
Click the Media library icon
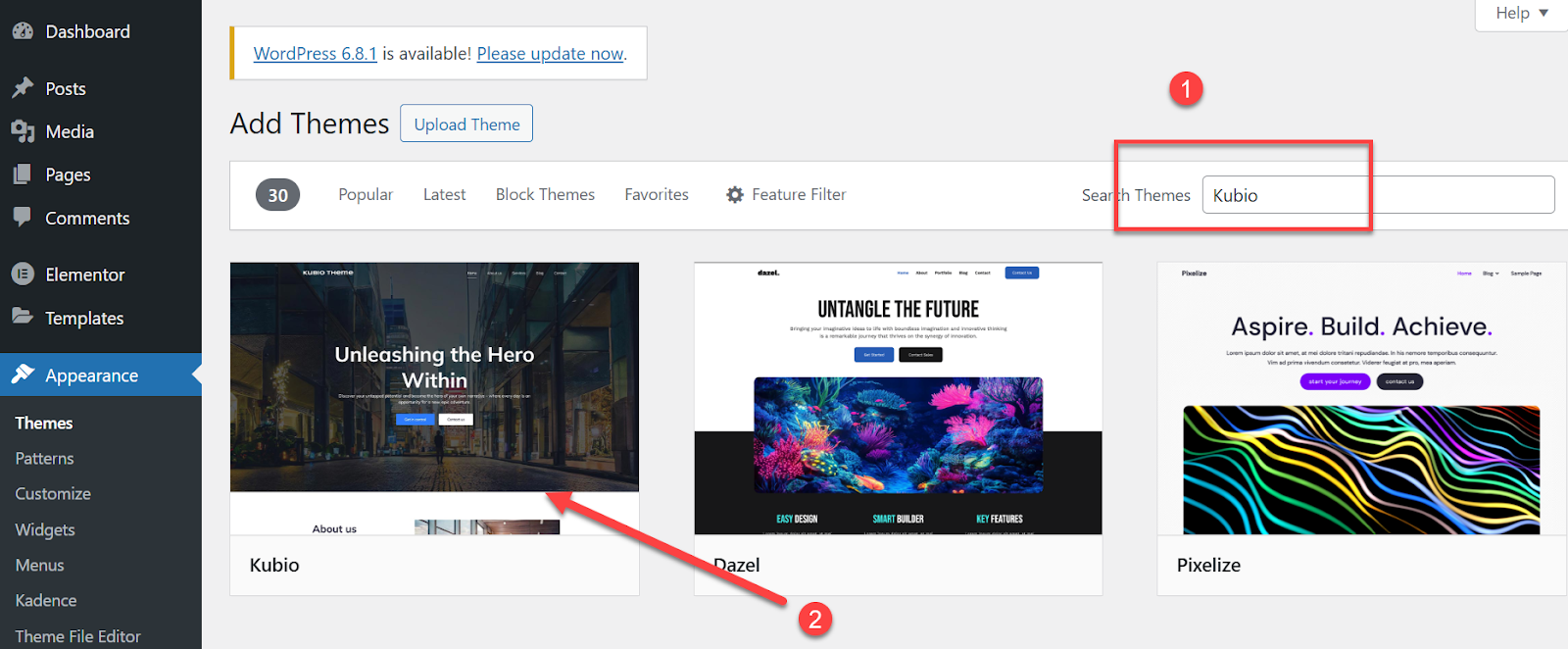(x=23, y=131)
